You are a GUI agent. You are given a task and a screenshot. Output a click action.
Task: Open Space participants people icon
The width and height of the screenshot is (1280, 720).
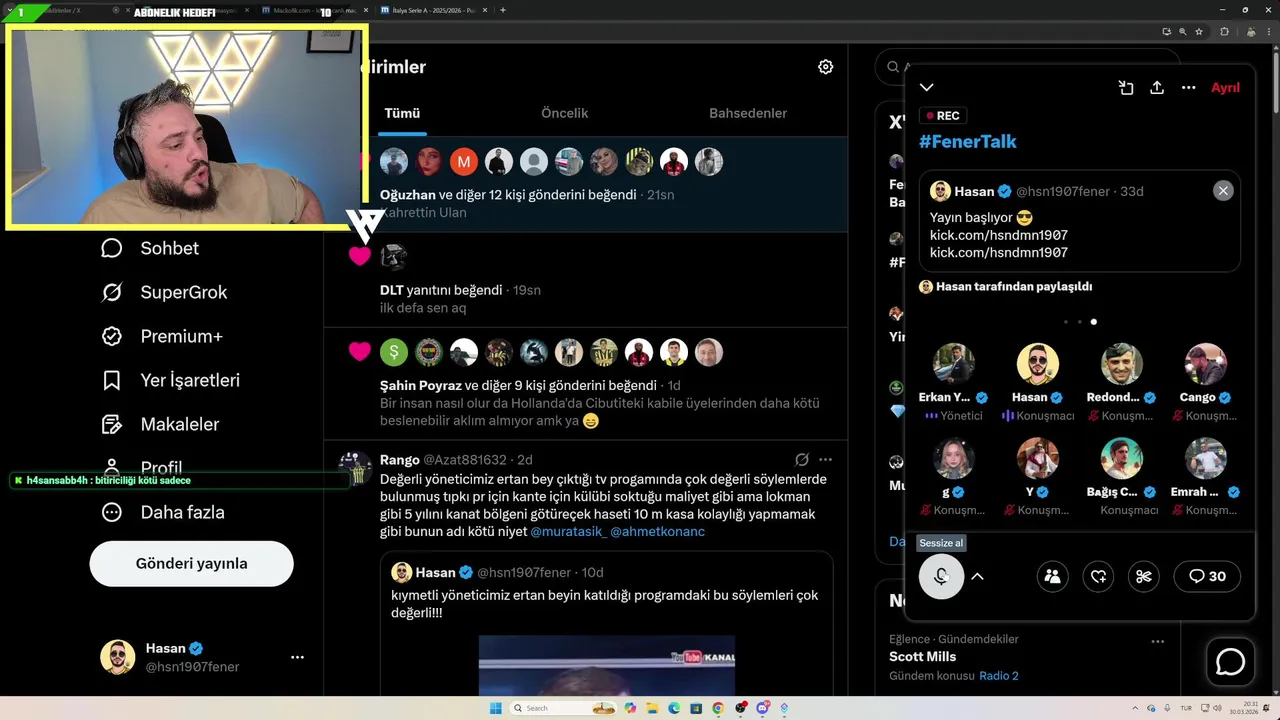(1052, 576)
